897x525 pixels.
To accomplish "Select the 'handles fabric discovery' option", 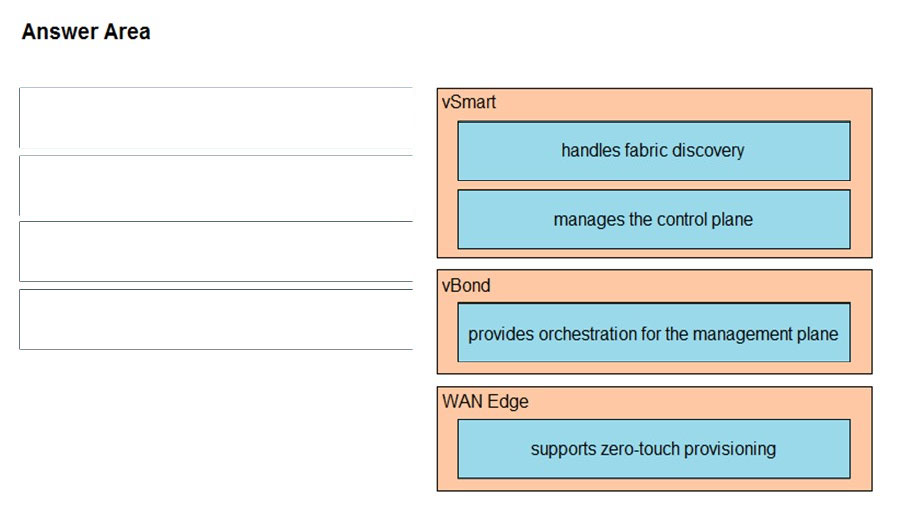I will (654, 151).
